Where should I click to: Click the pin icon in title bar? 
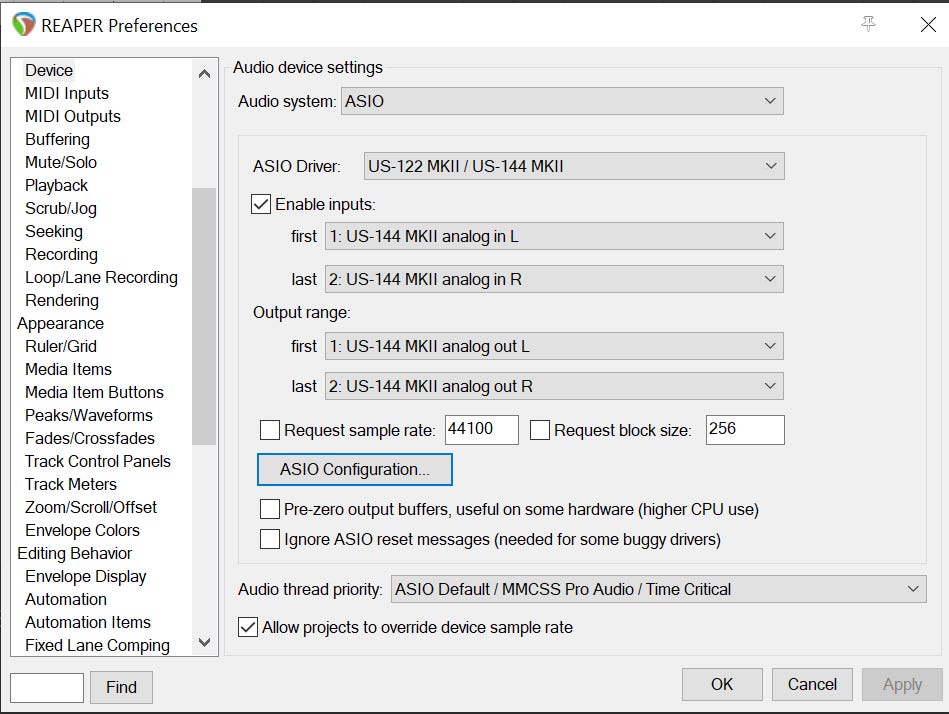point(868,24)
